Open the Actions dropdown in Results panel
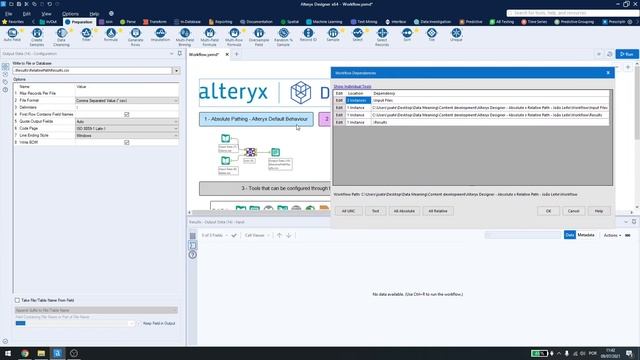Screen dimensions: 640x360 [612, 235]
